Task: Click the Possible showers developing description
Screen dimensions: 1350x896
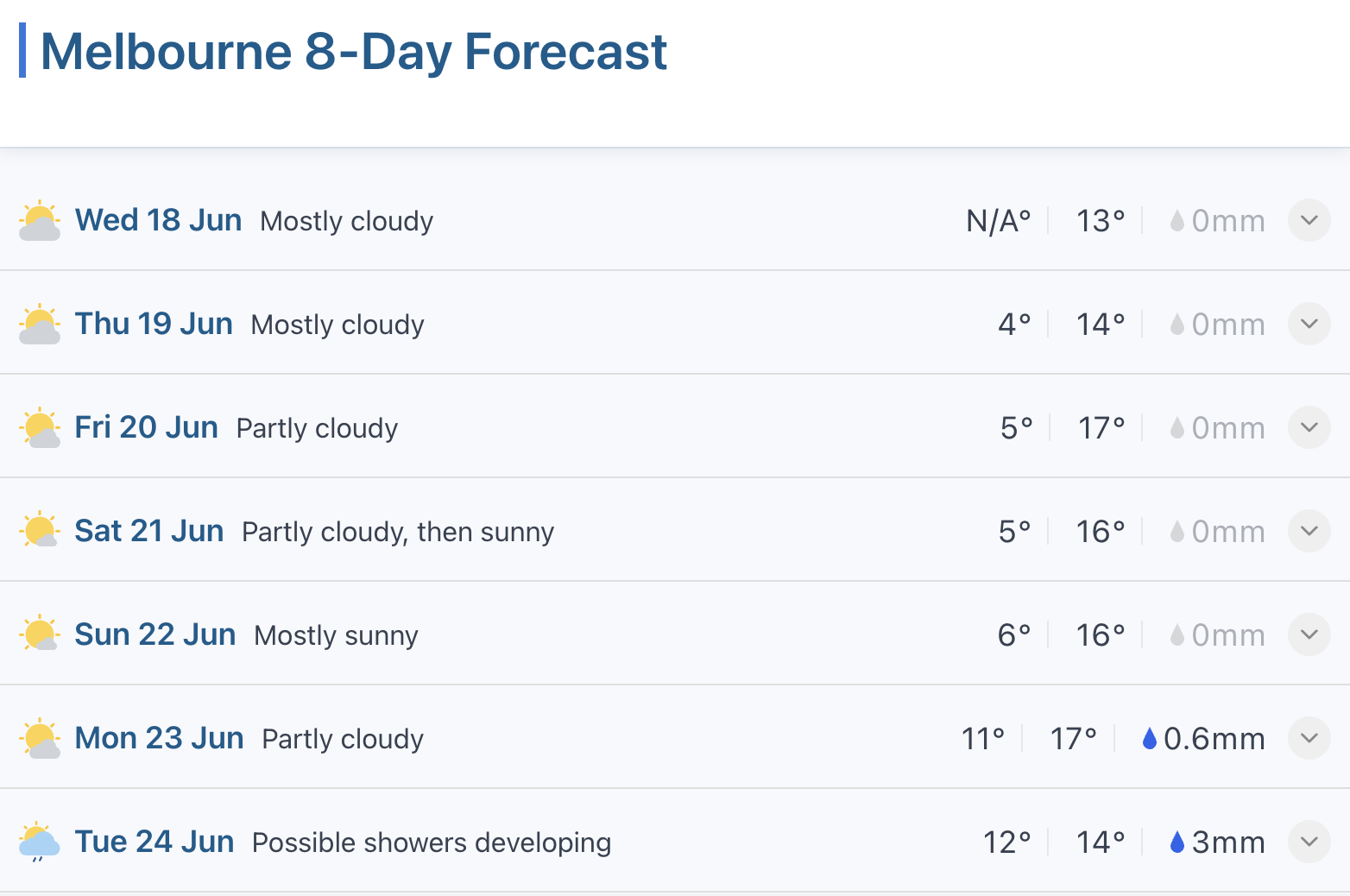Action: pos(432,842)
